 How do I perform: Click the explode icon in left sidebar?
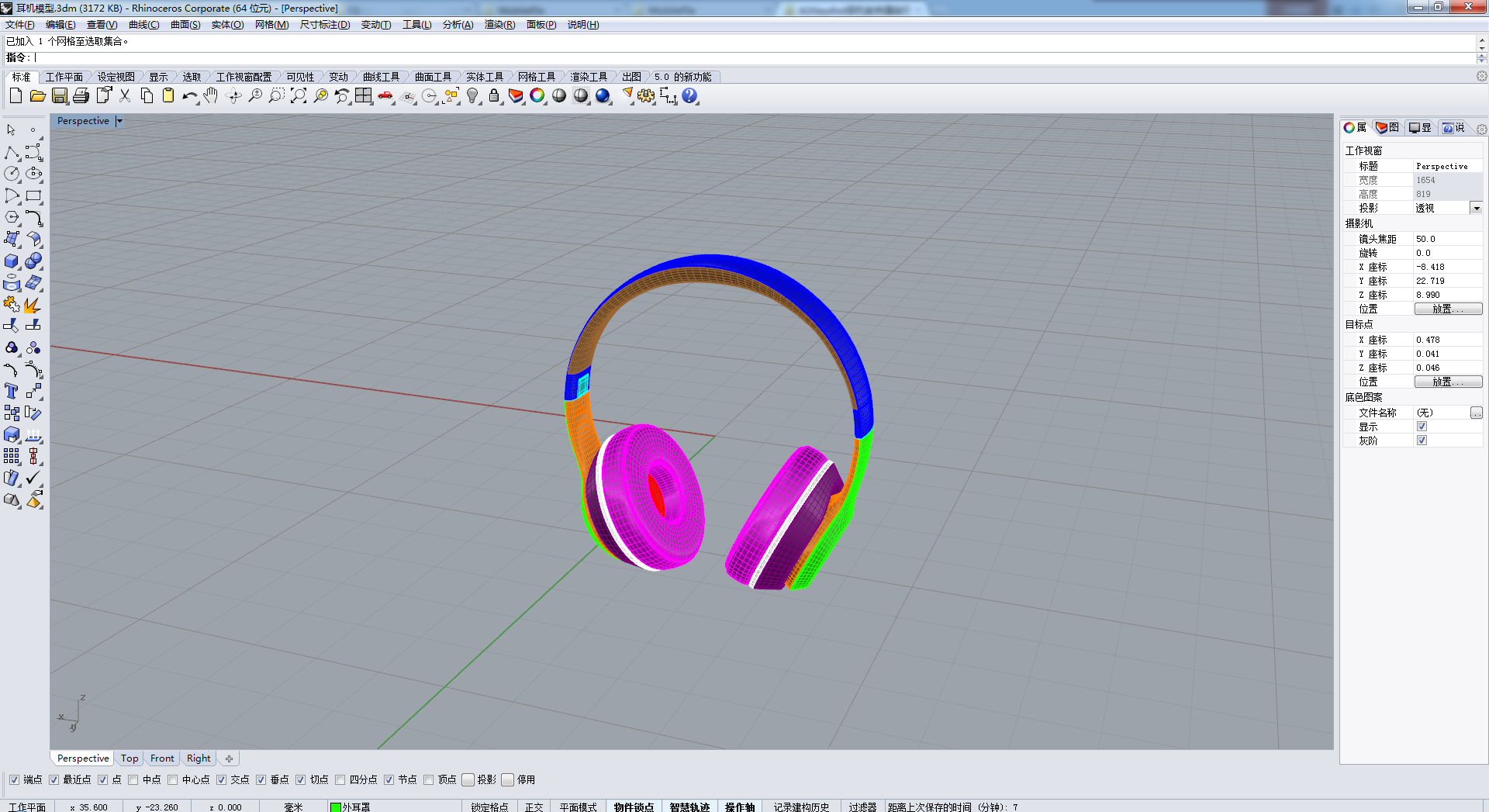pos(33,305)
